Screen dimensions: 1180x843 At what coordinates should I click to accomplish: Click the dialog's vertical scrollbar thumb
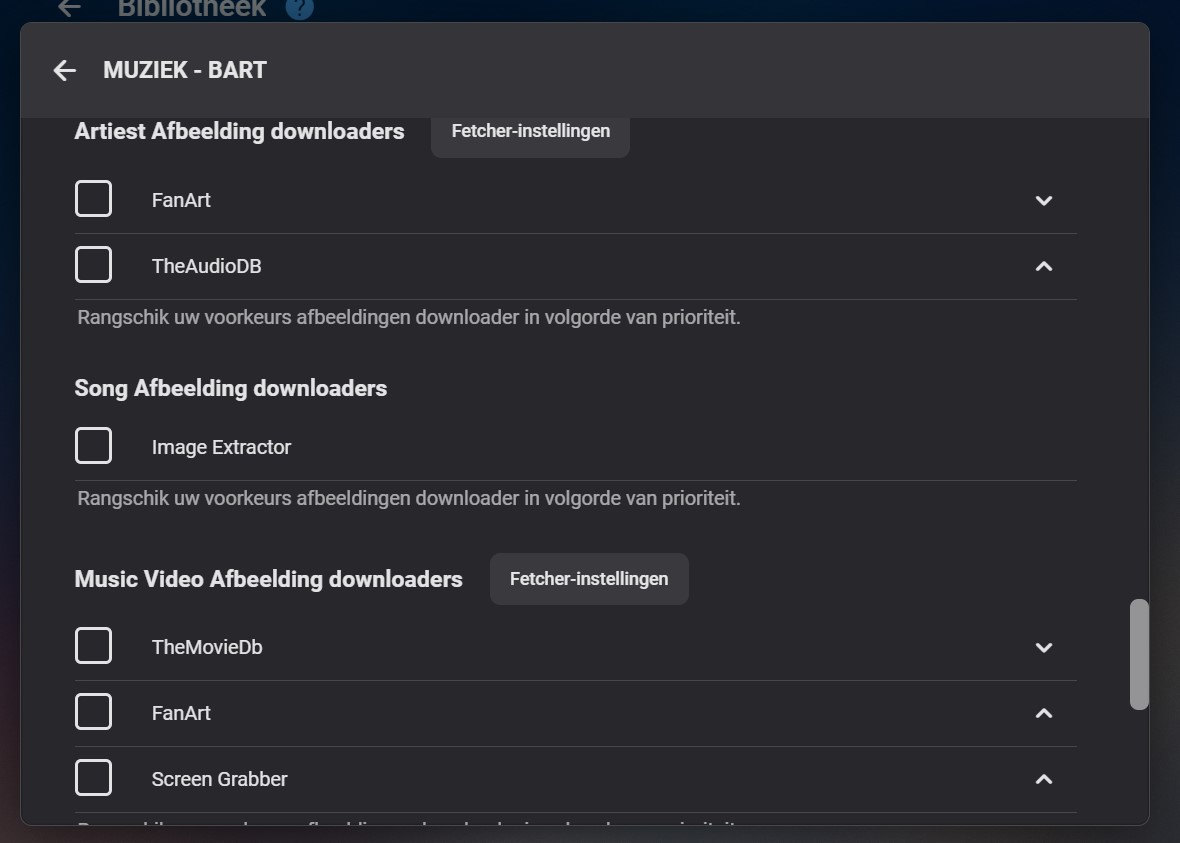[x=1139, y=654]
